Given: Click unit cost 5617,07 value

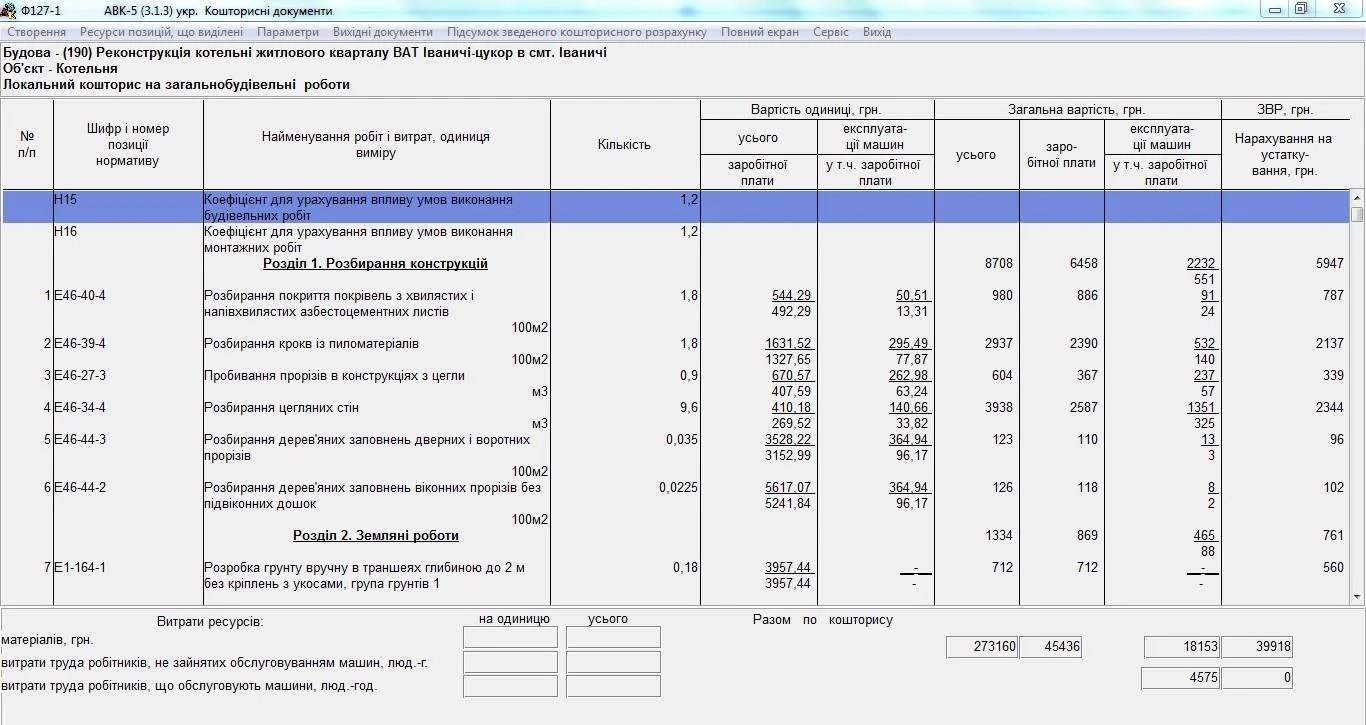Looking at the screenshot, I should [x=788, y=488].
